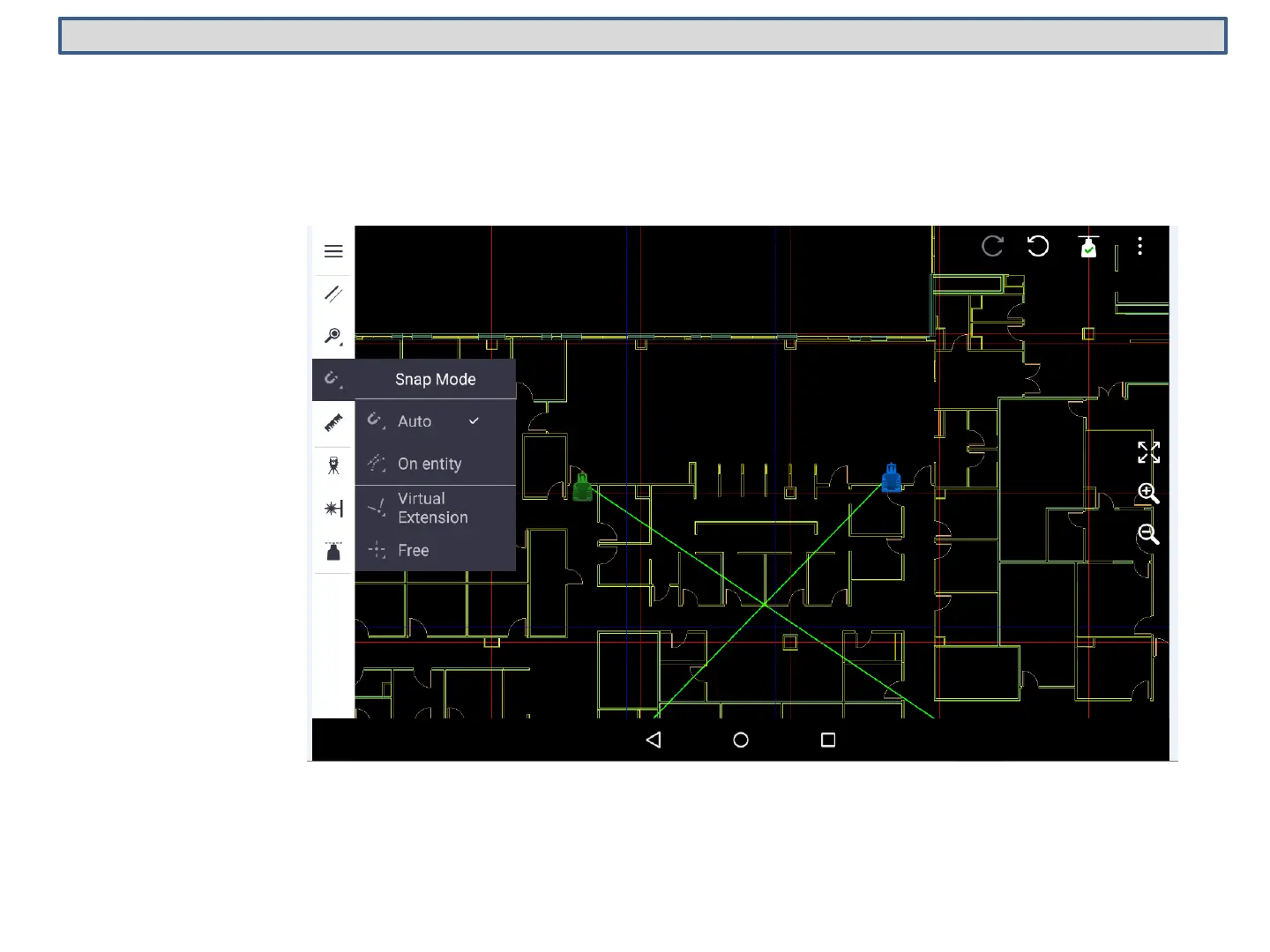Select the total station tripod tool
Image resolution: width=1270 pixels, height=952 pixels.
333,465
